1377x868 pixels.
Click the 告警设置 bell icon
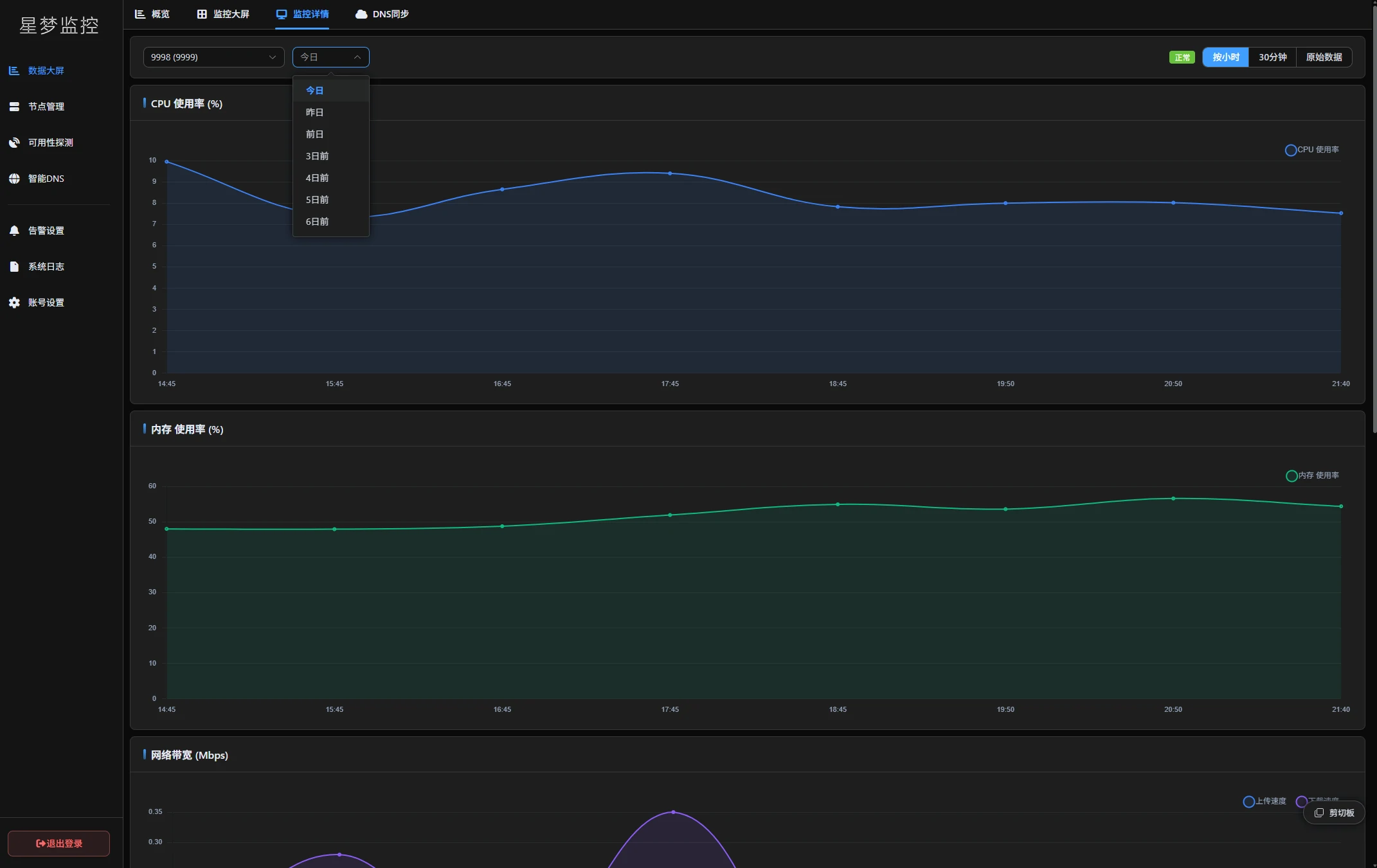[14, 231]
